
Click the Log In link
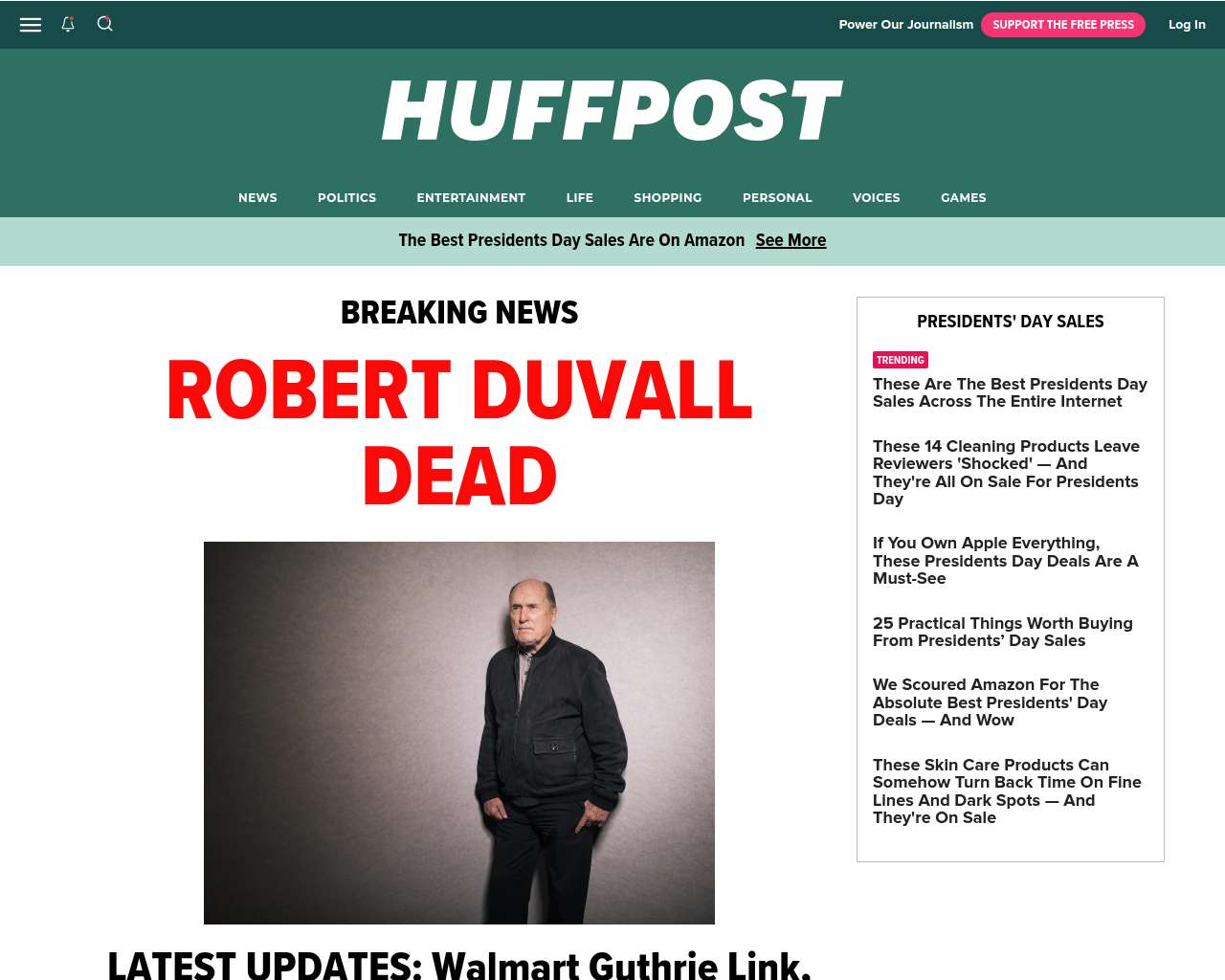tap(1187, 25)
